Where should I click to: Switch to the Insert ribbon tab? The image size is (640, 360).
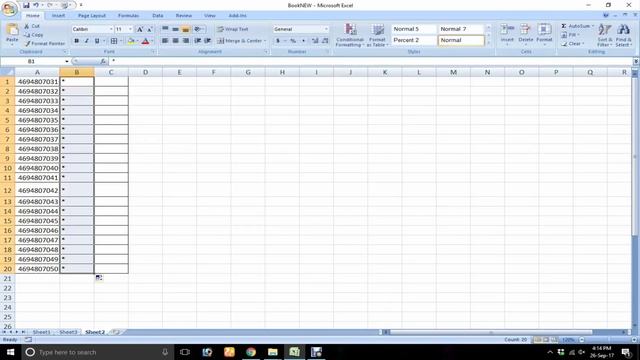tap(58, 16)
